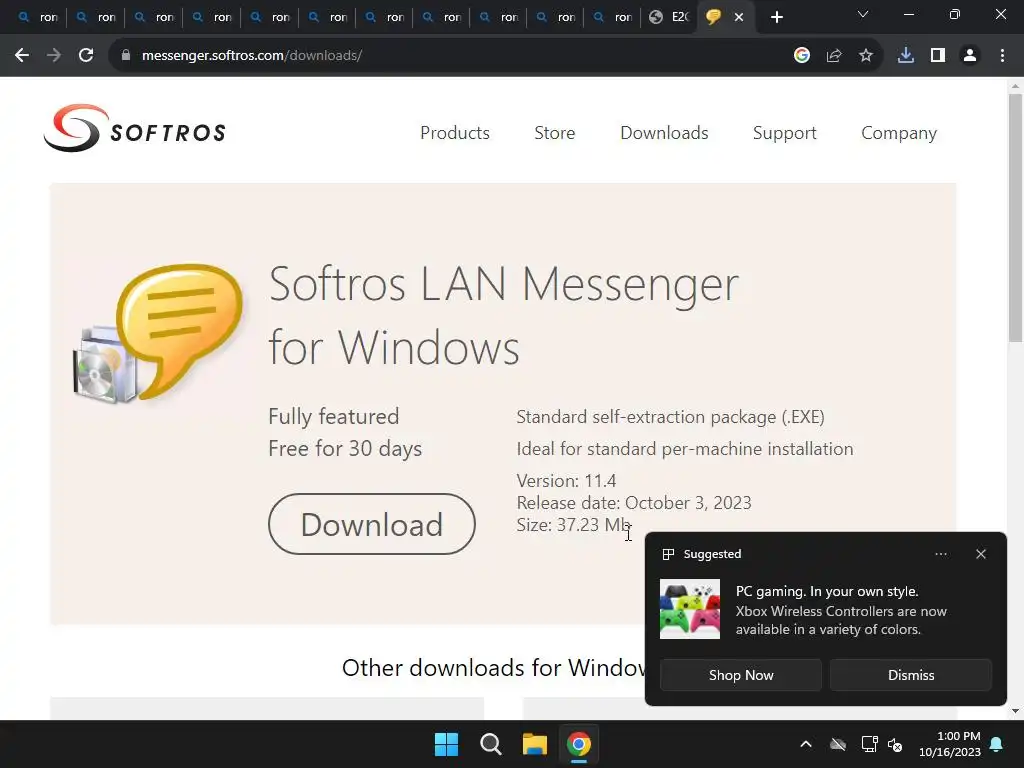
Task: Click the Softros LAN Messenger heading
Action: click(x=504, y=315)
